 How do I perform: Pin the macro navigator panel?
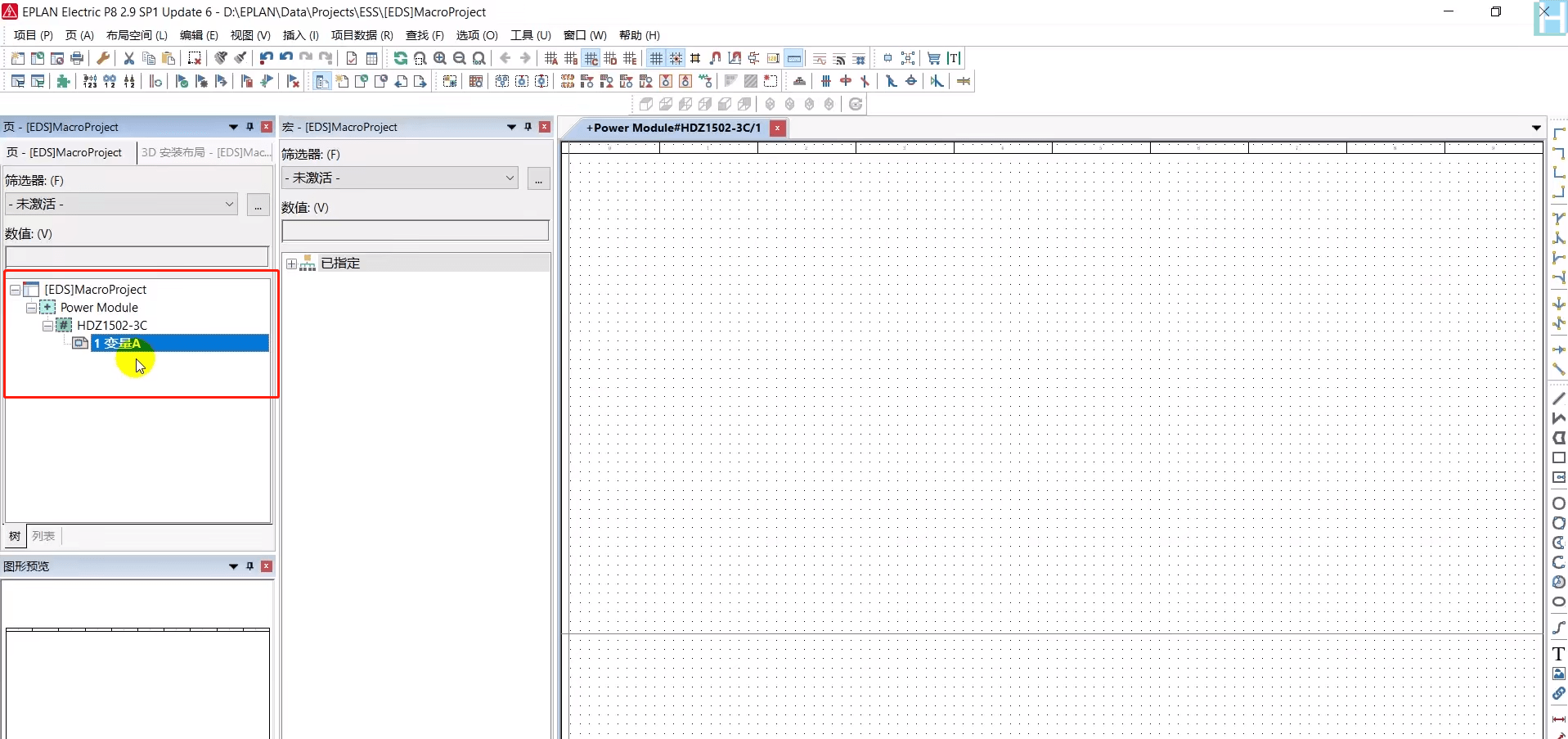coord(528,127)
